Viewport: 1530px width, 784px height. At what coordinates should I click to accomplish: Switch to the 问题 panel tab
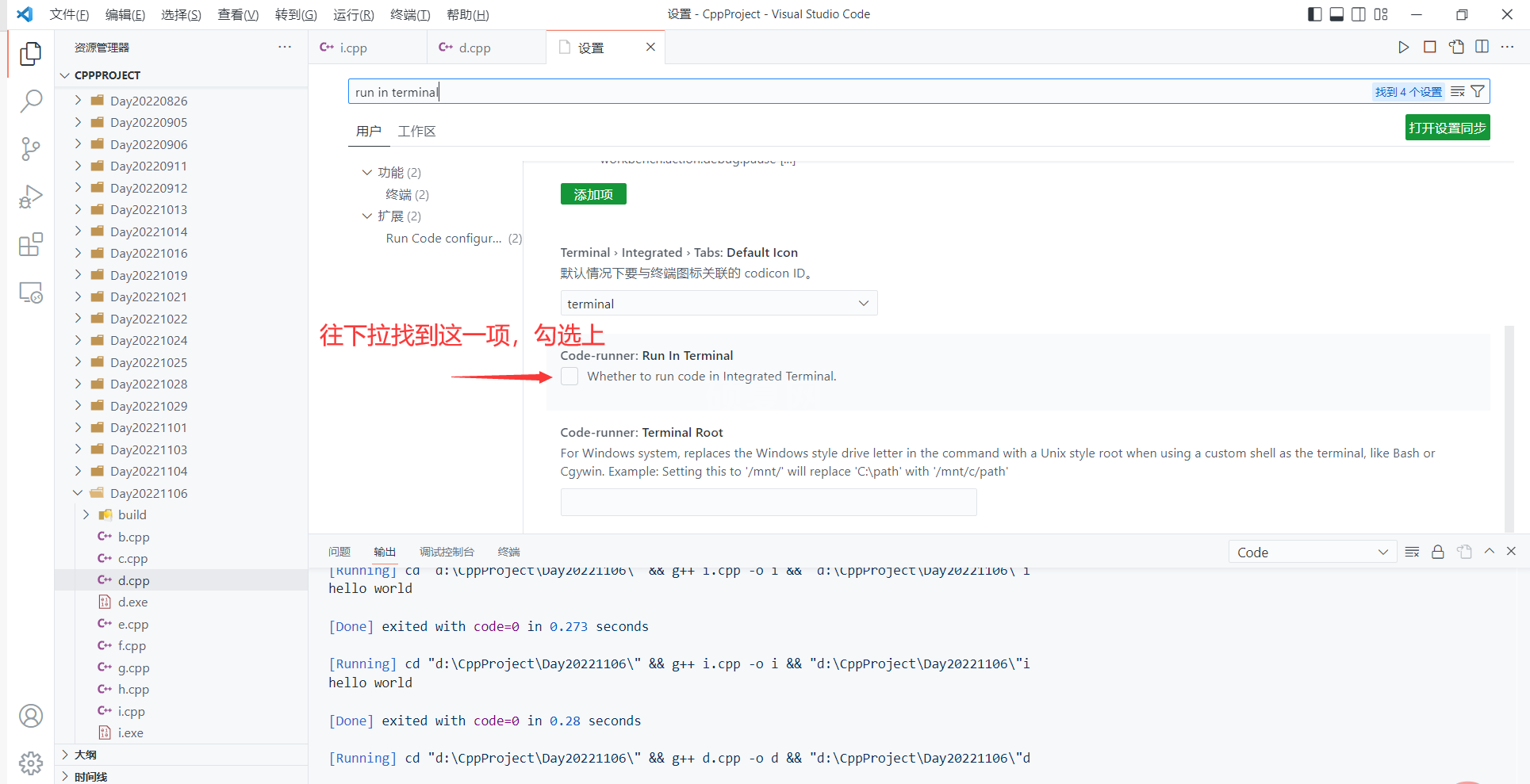click(339, 552)
